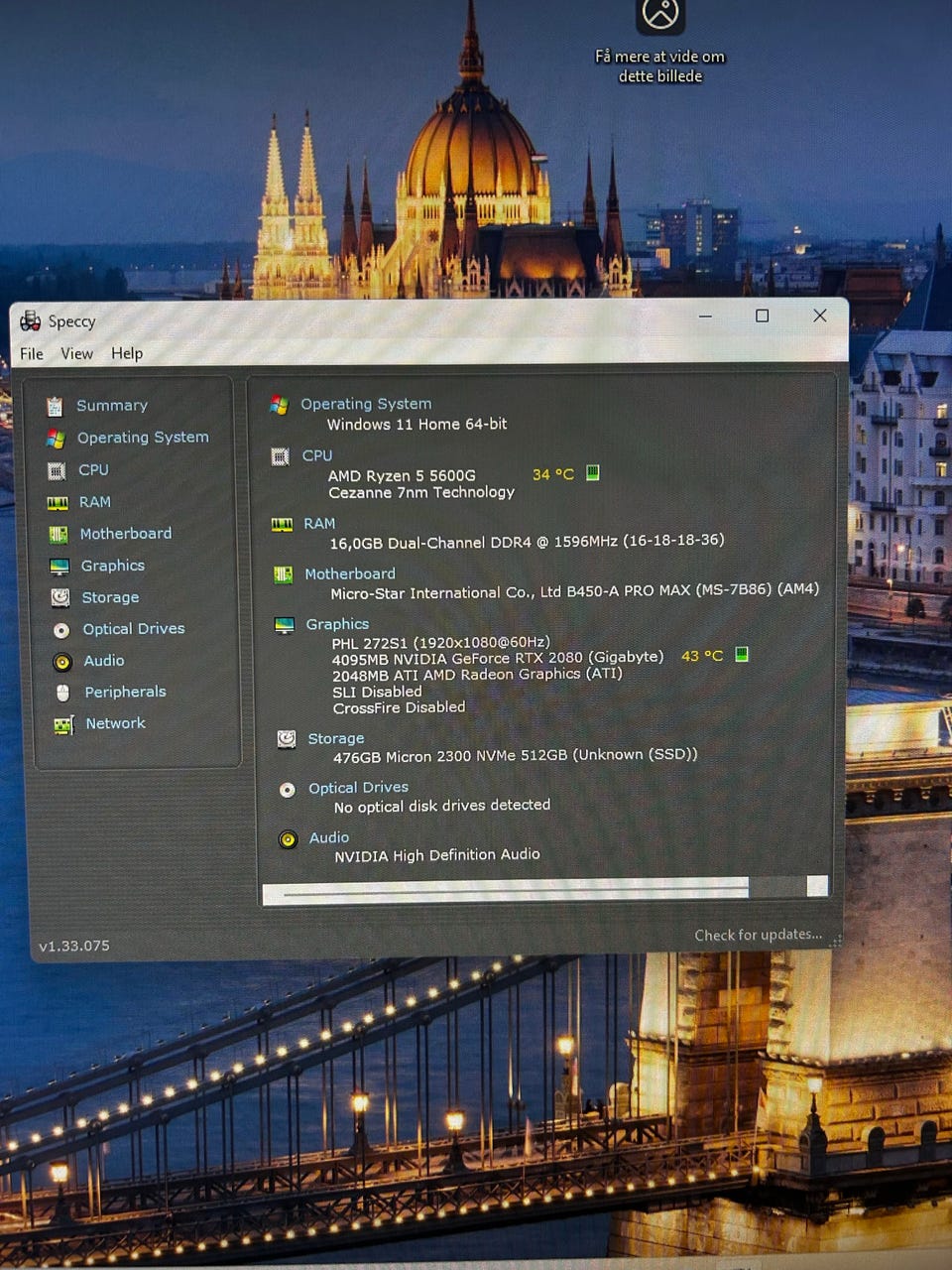Click the Motherboard heading in summary panel
Viewport: 952px width, 1270px height.
(x=349, y=573)
